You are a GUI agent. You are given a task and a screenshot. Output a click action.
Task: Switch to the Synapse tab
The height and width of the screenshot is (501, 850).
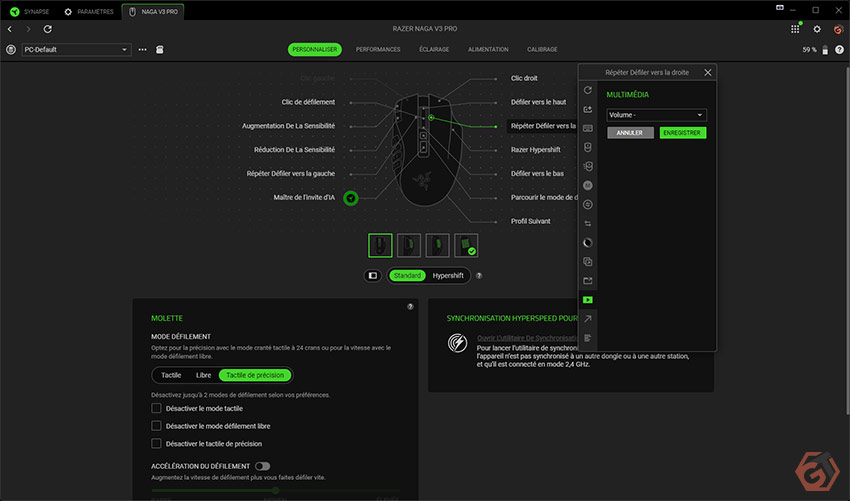tap(30, 11)
